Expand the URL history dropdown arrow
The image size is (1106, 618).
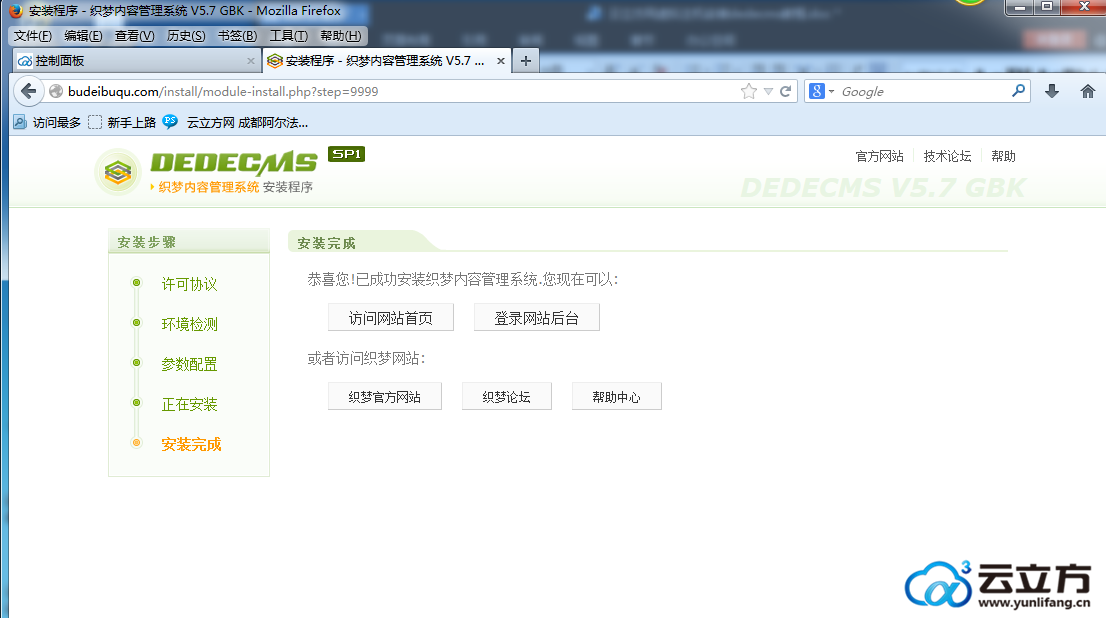click(768, 91)
